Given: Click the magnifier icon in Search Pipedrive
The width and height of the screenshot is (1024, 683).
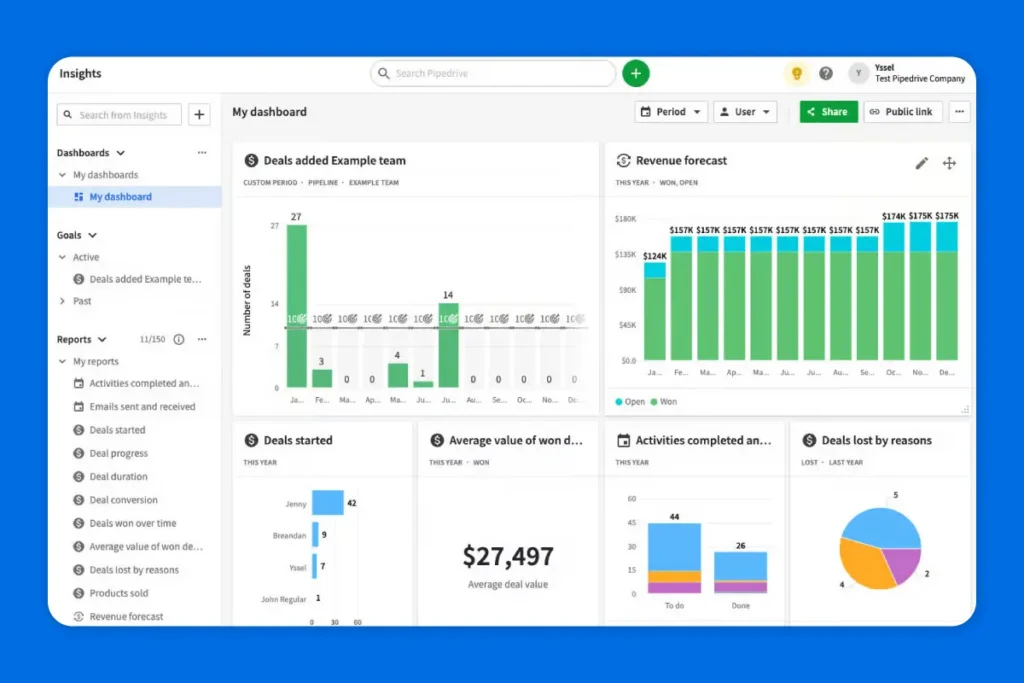Looking at the screenshot, I should (x=384, y=73).
